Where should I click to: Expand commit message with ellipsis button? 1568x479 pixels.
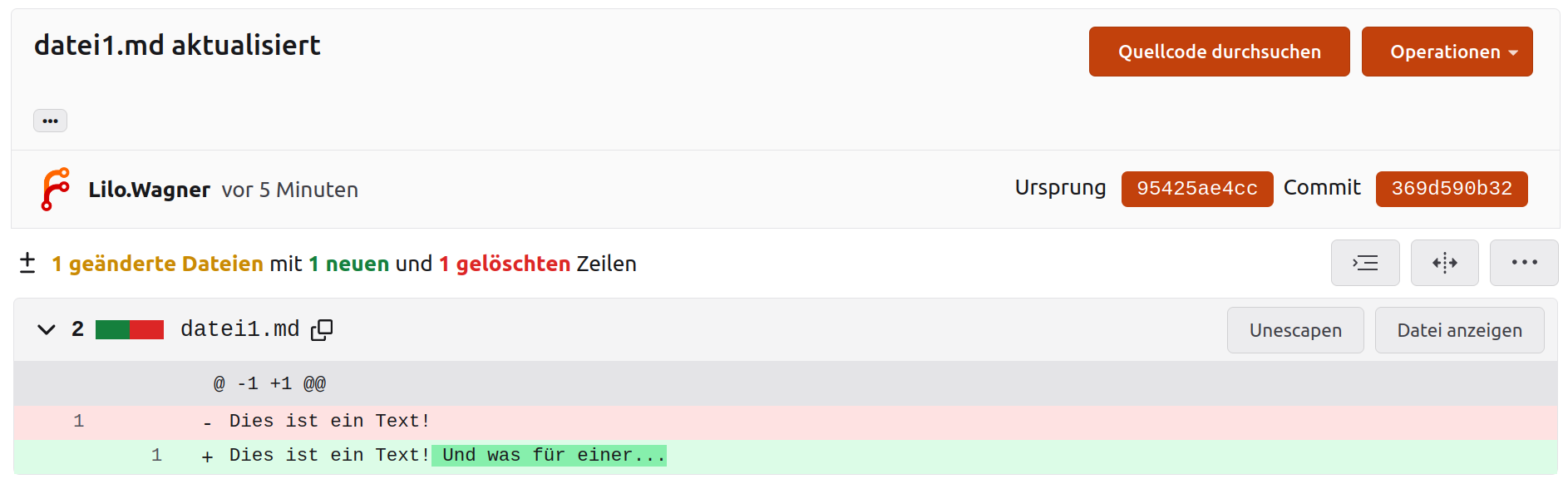[50, 121]
